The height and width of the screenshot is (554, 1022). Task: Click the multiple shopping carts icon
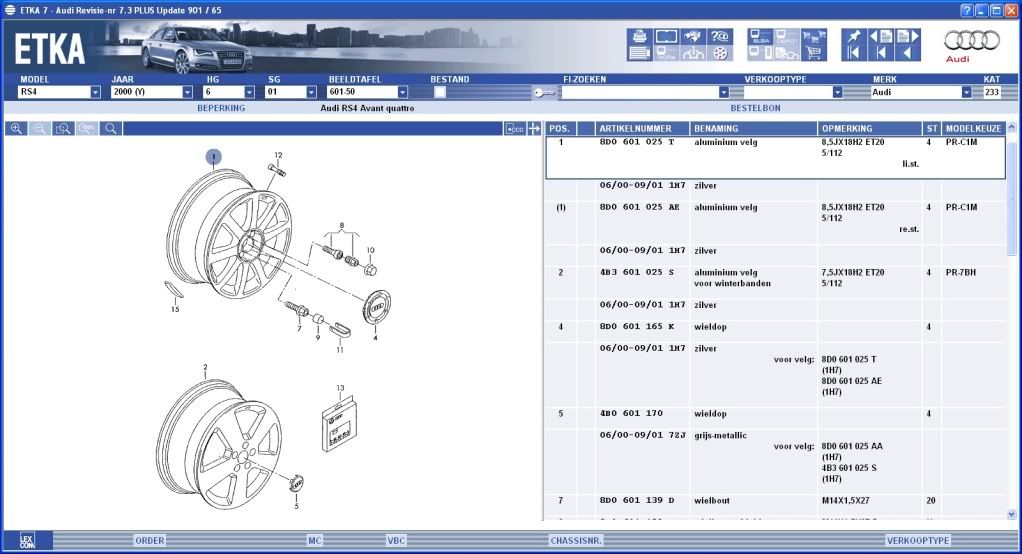point(813,36)
